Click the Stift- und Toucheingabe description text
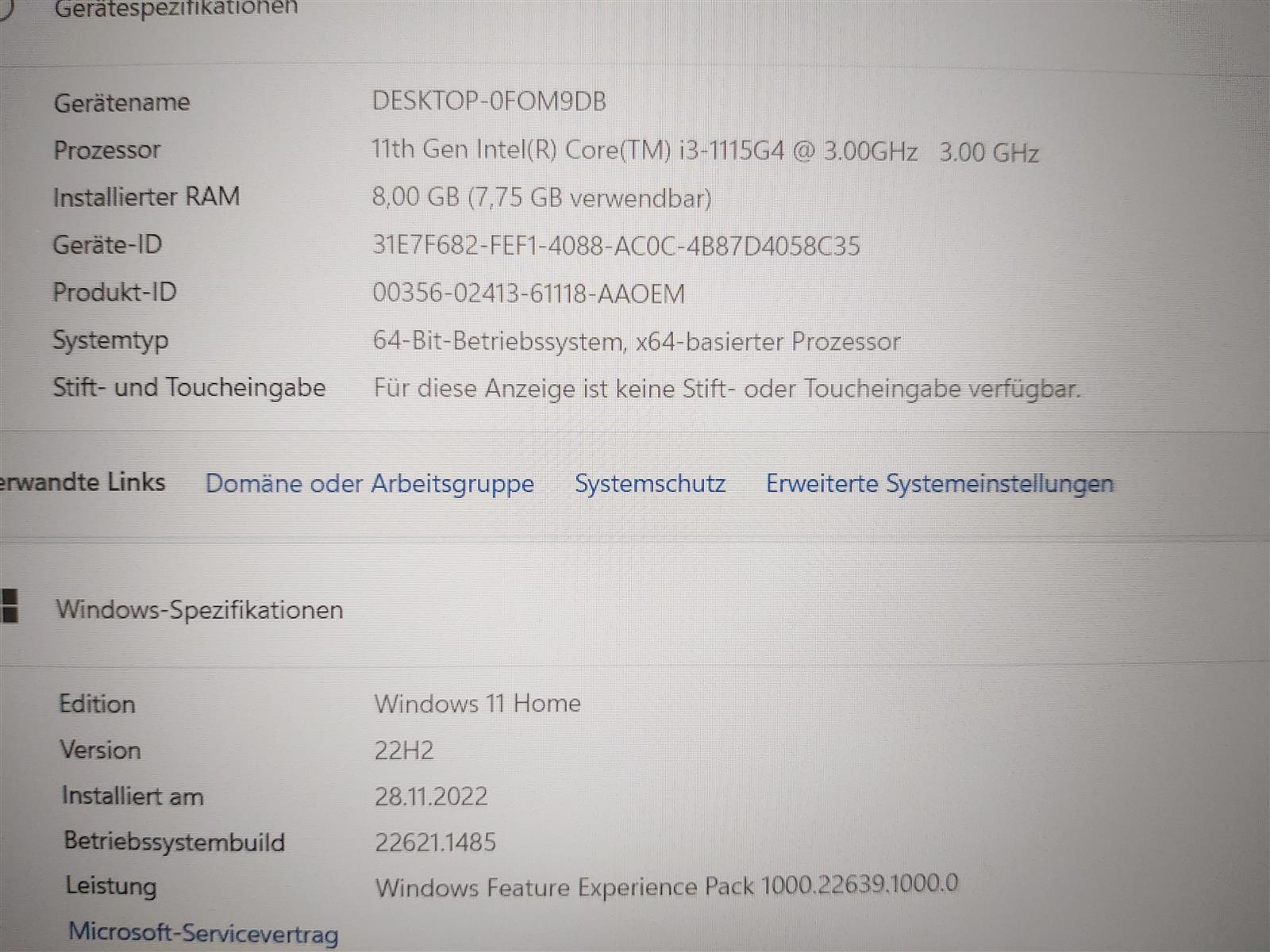 pos(726,389)
